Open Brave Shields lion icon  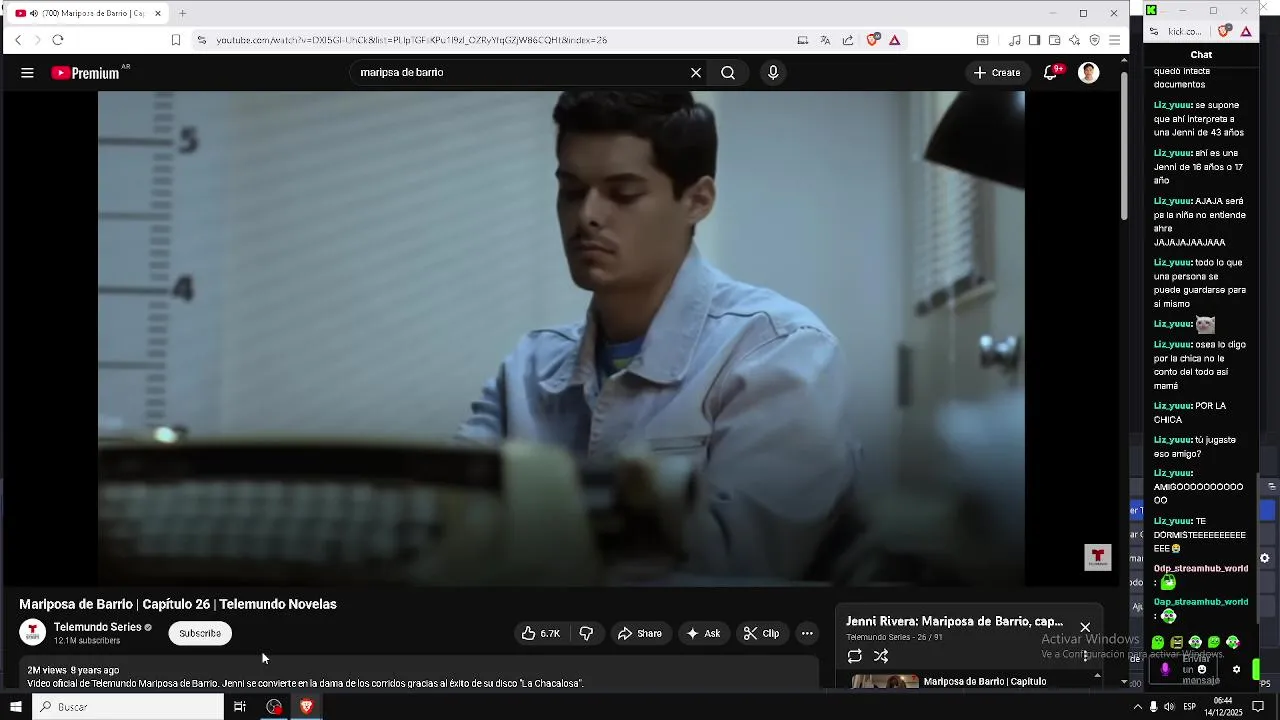(x=873, y=40)
